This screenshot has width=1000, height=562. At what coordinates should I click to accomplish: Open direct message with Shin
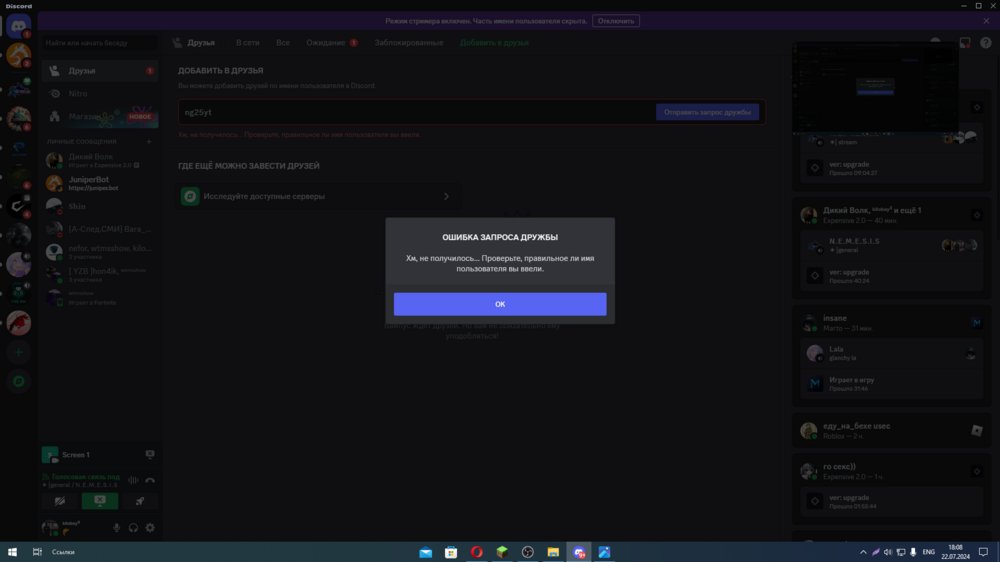pos(100,207)
